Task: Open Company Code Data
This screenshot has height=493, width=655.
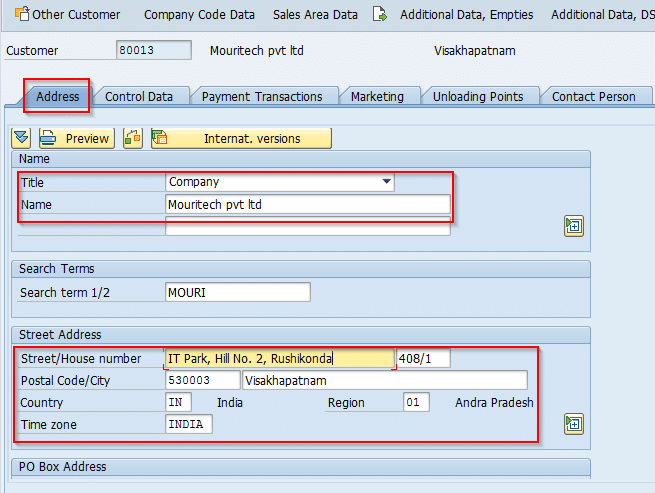Action: (200, 15)
